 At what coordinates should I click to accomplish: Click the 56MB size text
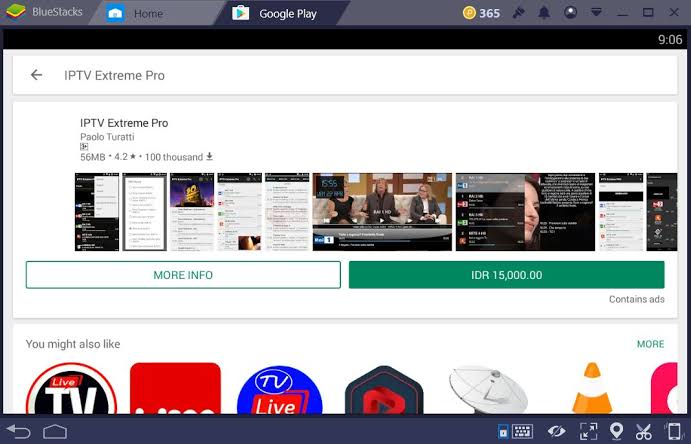tap(93, 157)
